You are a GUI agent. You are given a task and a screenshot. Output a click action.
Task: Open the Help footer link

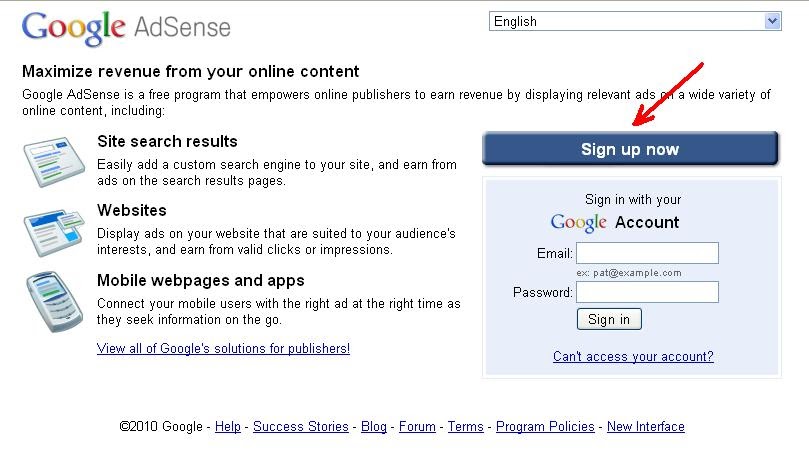coord(228,427)
